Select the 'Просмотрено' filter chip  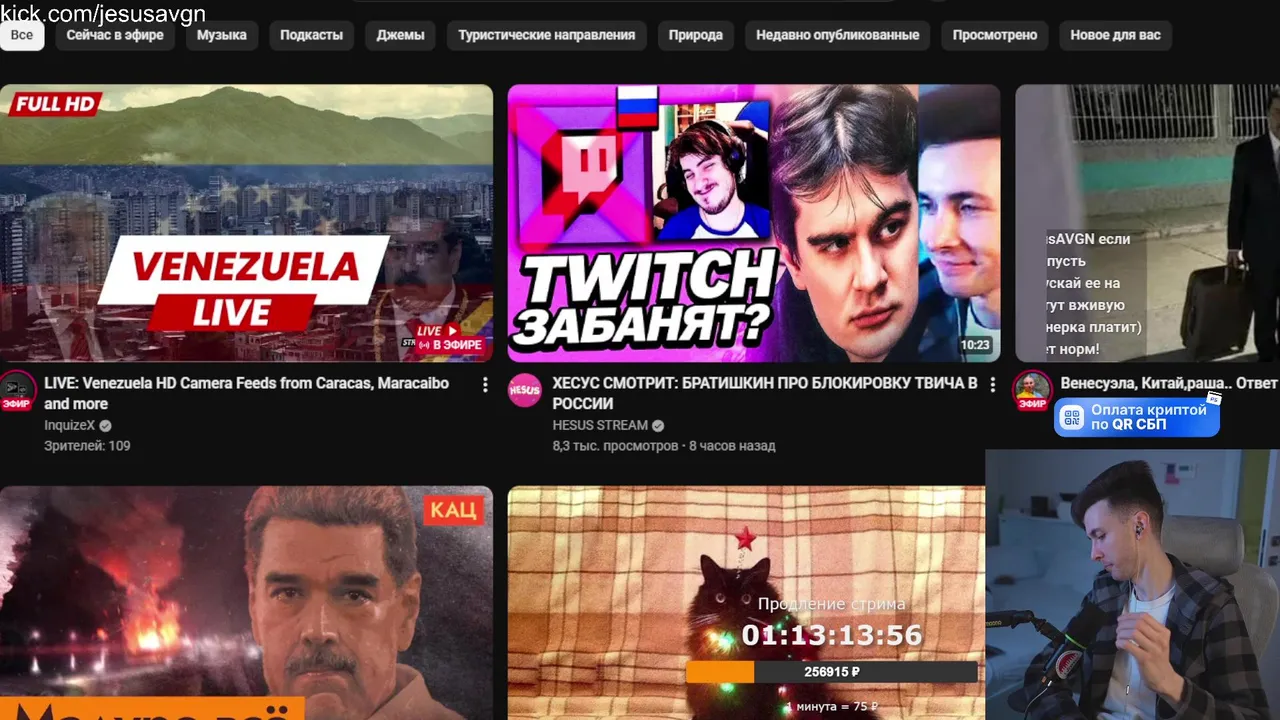(x=994, y=35)
